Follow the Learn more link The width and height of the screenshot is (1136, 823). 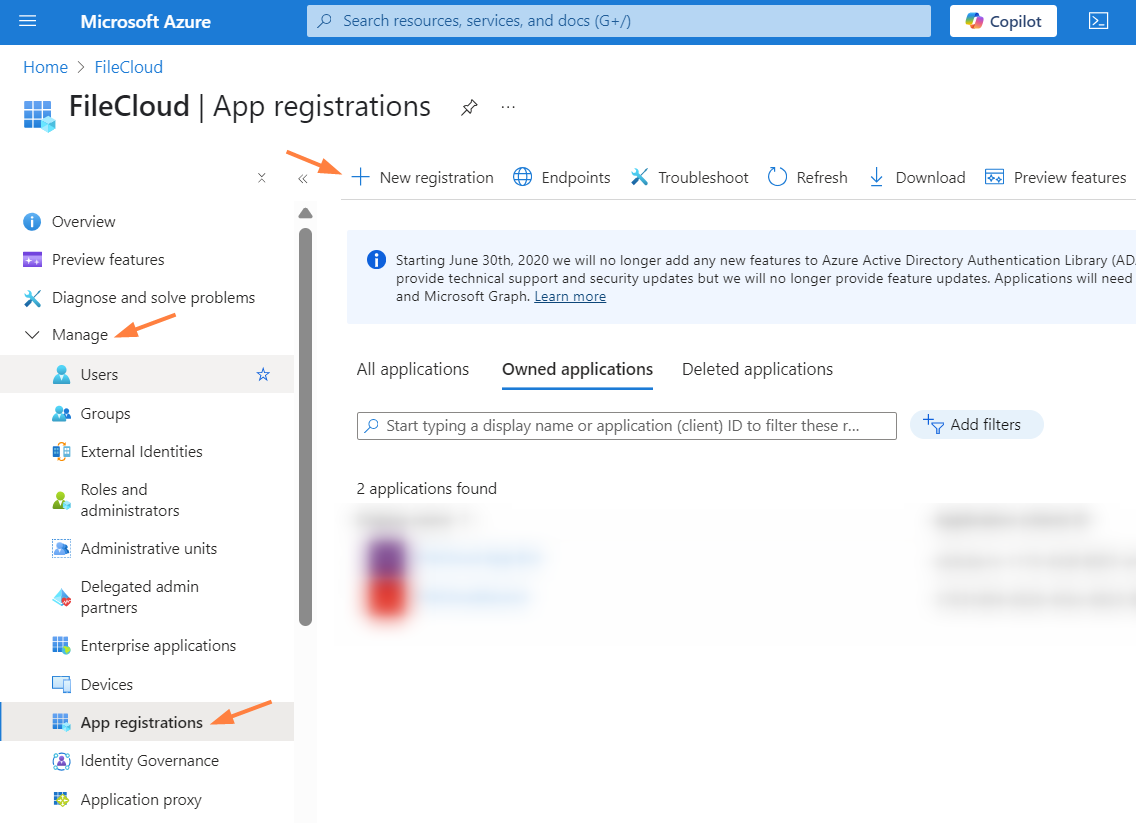pyautogui.click(x=569, y=296)
